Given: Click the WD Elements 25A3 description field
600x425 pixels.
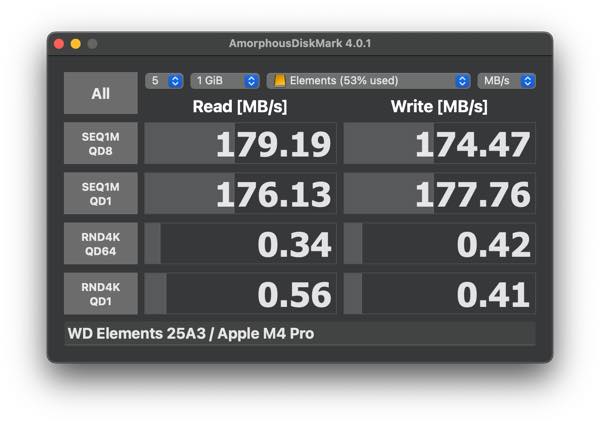Looking at the screenshot, I should coord(299,333).
